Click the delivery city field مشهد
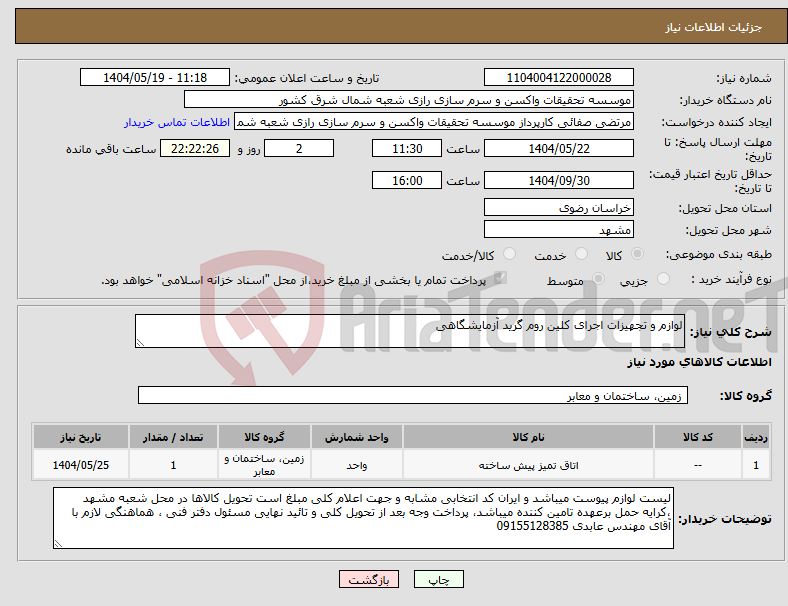Image resolution: width=788 pixels, height=606 pixels. pyautogui.click(x=558, y=229)
